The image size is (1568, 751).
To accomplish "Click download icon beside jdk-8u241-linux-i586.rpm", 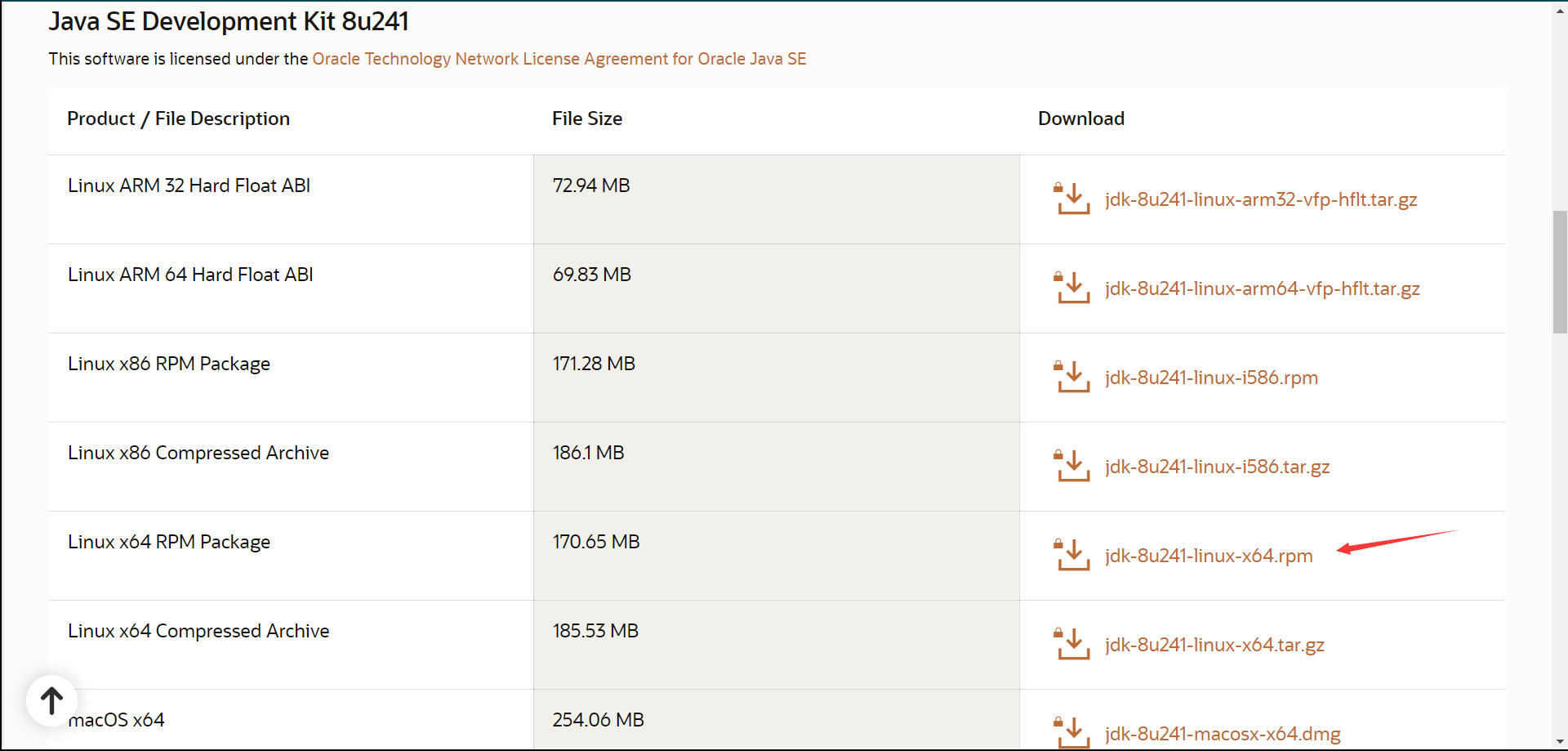I will click(1072, 378).
